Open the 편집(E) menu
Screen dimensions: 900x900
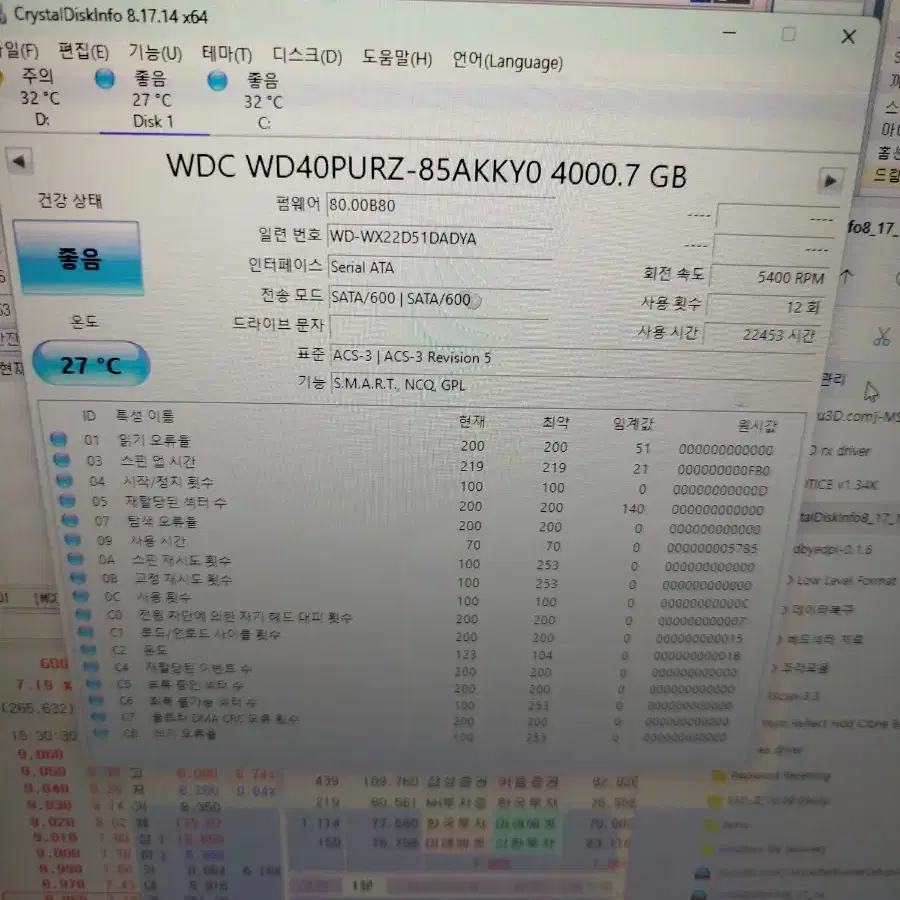[84, 52]
